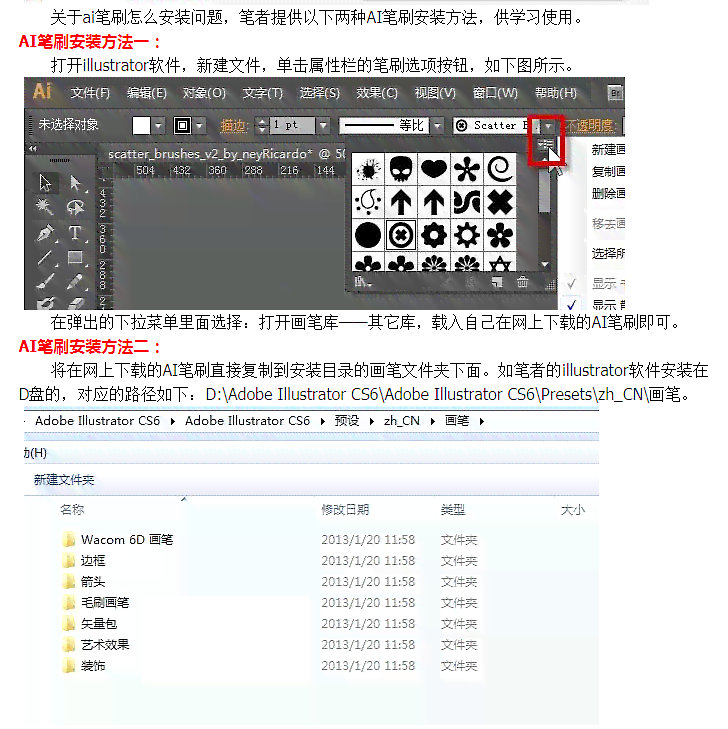The image size is (728, 729).
Task: Pick the Lasso tool
Action: [x=75, y=207]
